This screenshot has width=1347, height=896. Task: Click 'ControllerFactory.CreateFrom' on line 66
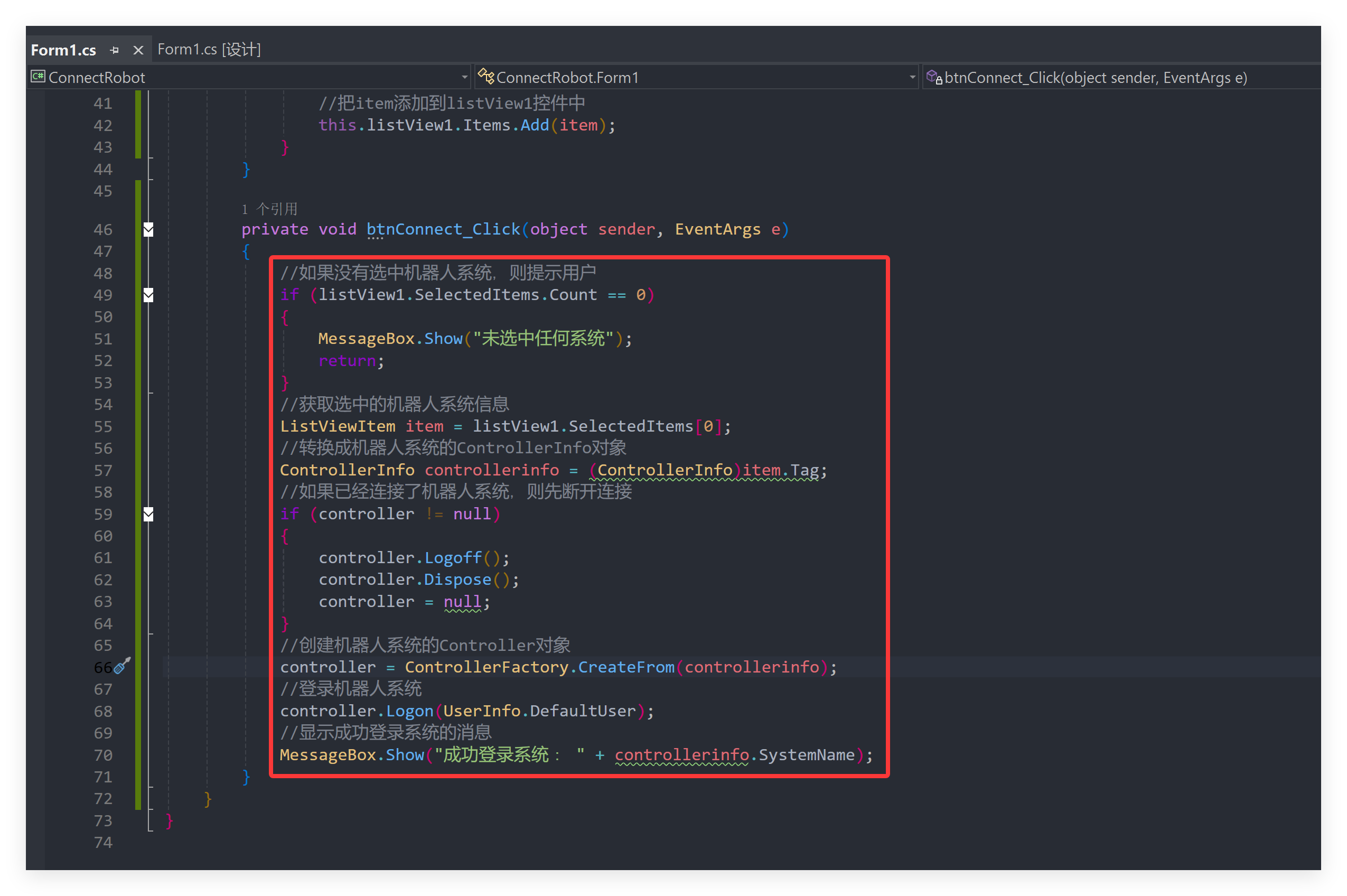[x=540, y=667]
